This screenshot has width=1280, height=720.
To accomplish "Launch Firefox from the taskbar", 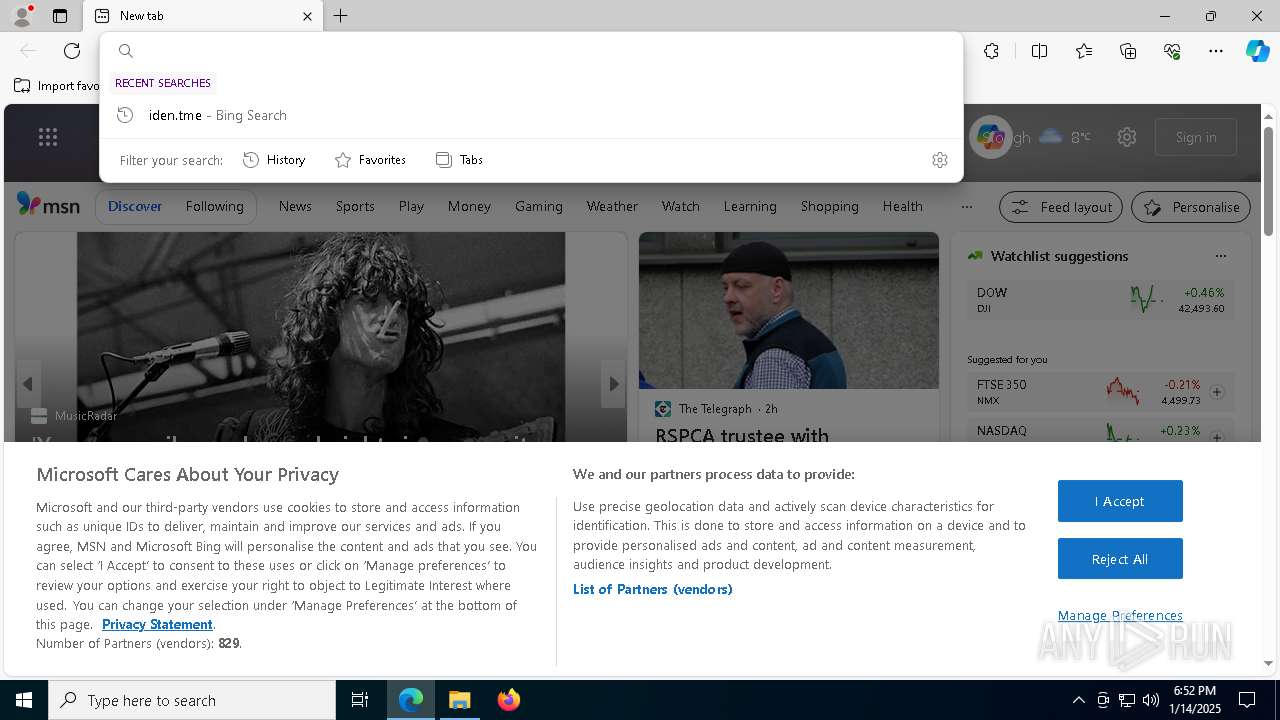I will (x=508, y=700).
